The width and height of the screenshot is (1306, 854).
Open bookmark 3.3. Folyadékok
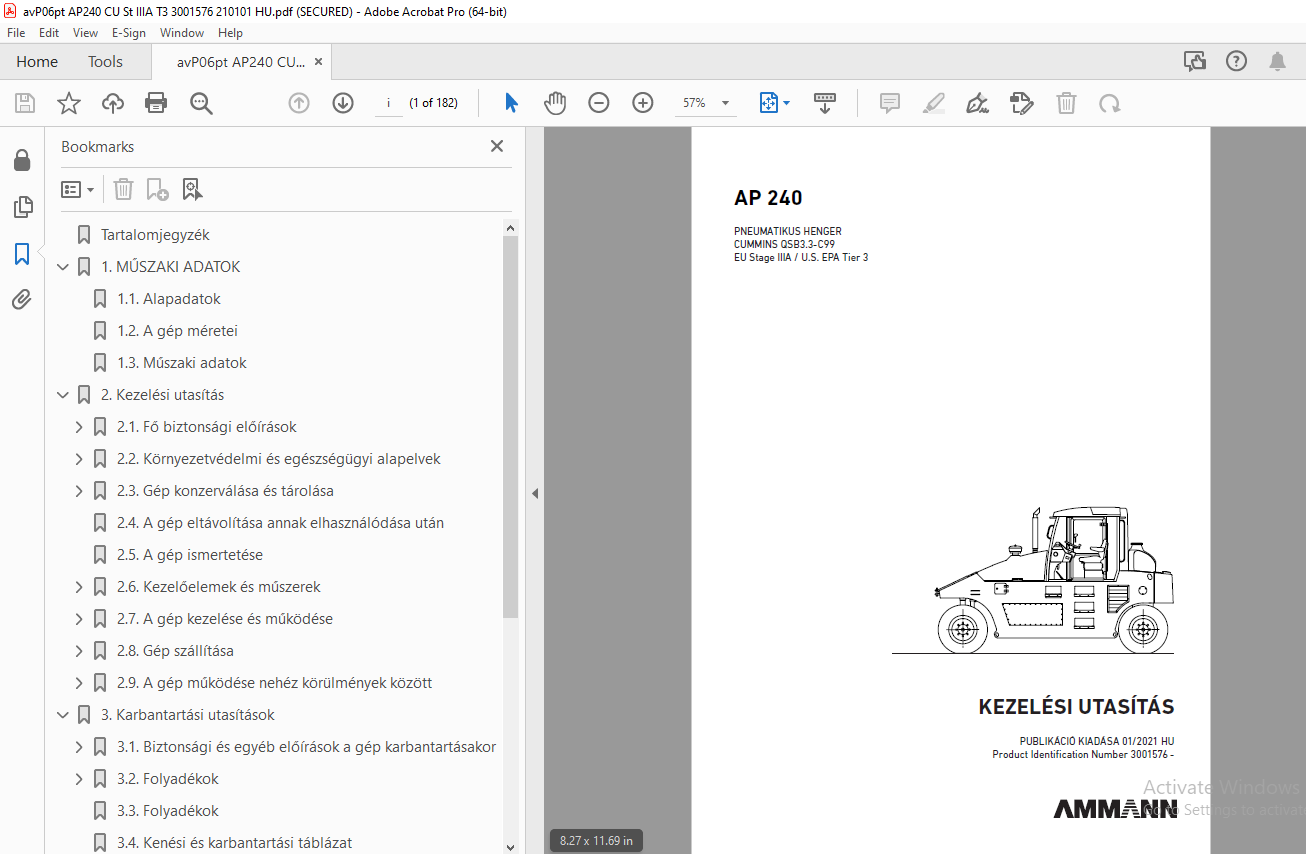coord(168,811)
